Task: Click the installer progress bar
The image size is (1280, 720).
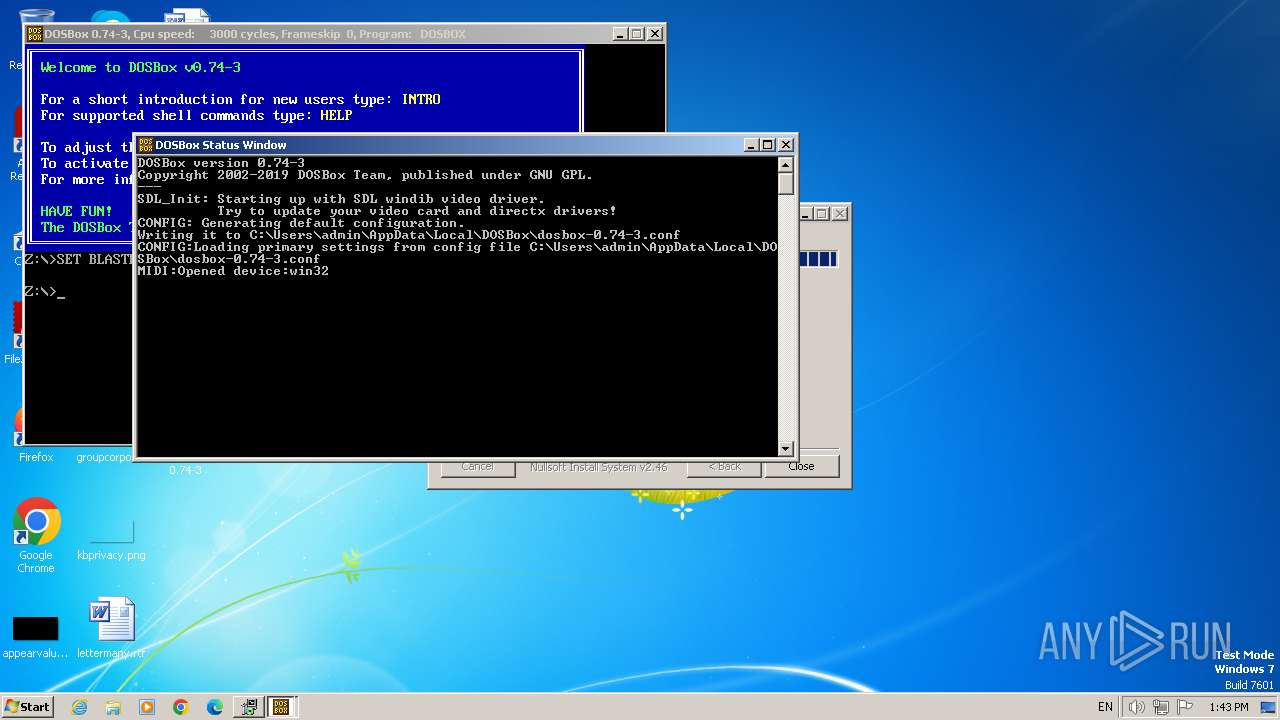Action: (818, 259)
